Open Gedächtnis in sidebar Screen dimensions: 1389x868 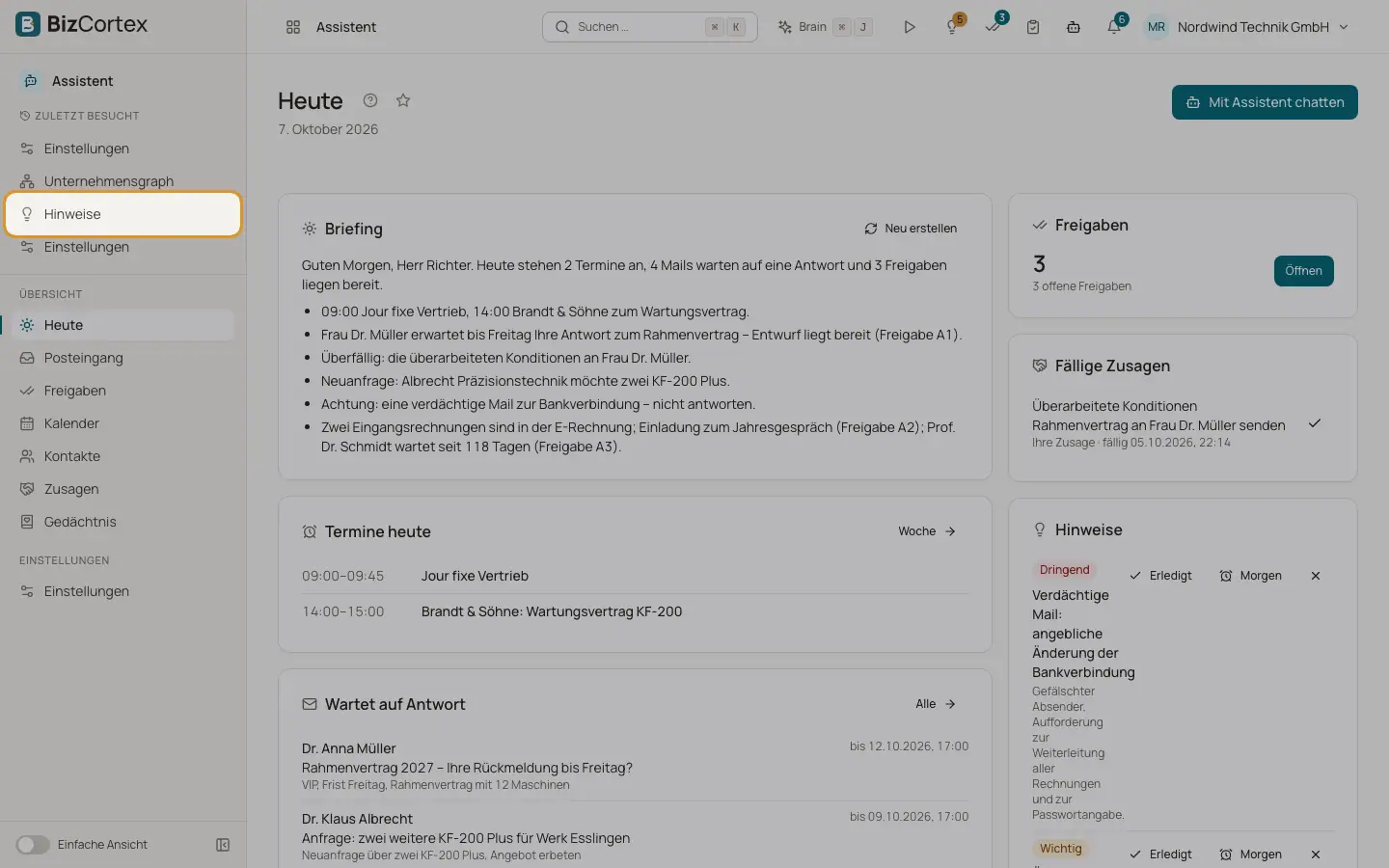[123, 522]
